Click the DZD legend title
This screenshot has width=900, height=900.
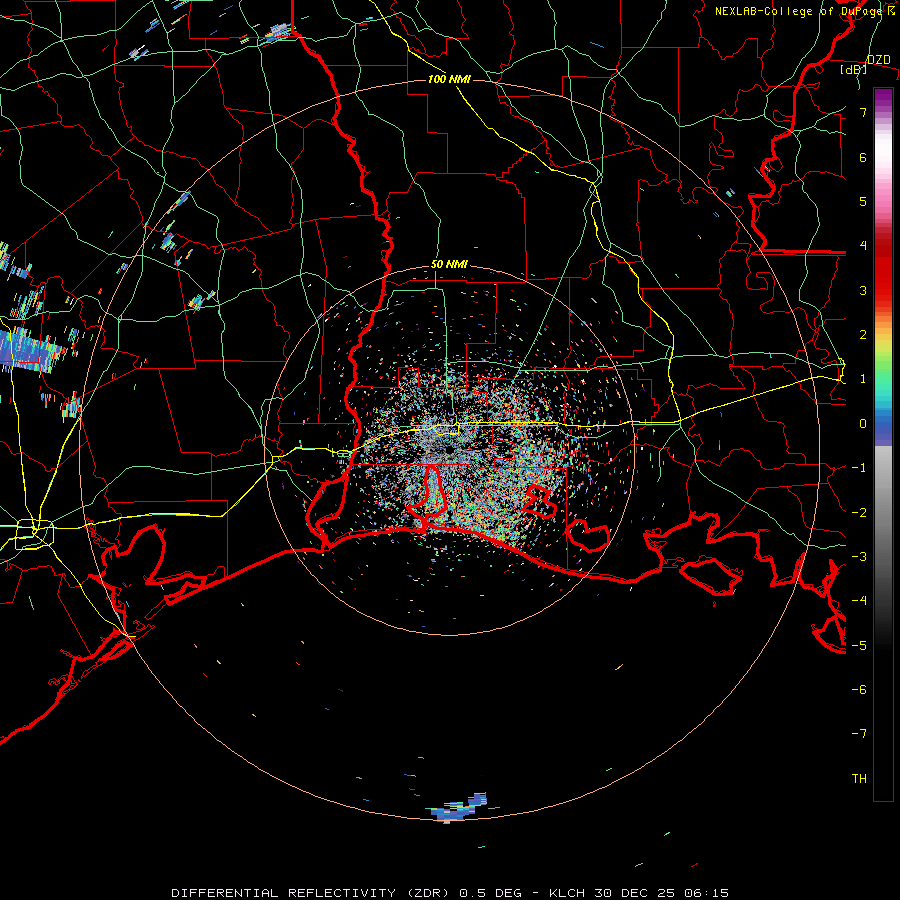[x=878, y=60]
